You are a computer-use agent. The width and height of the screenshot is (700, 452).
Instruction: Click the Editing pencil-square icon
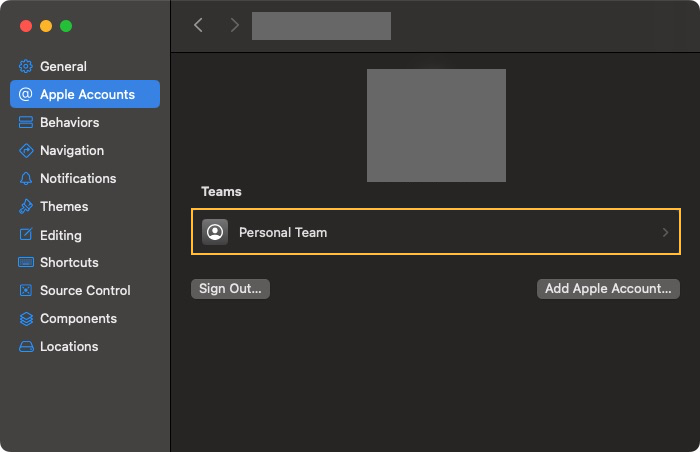pyautogui.click(x=26, y=234)
